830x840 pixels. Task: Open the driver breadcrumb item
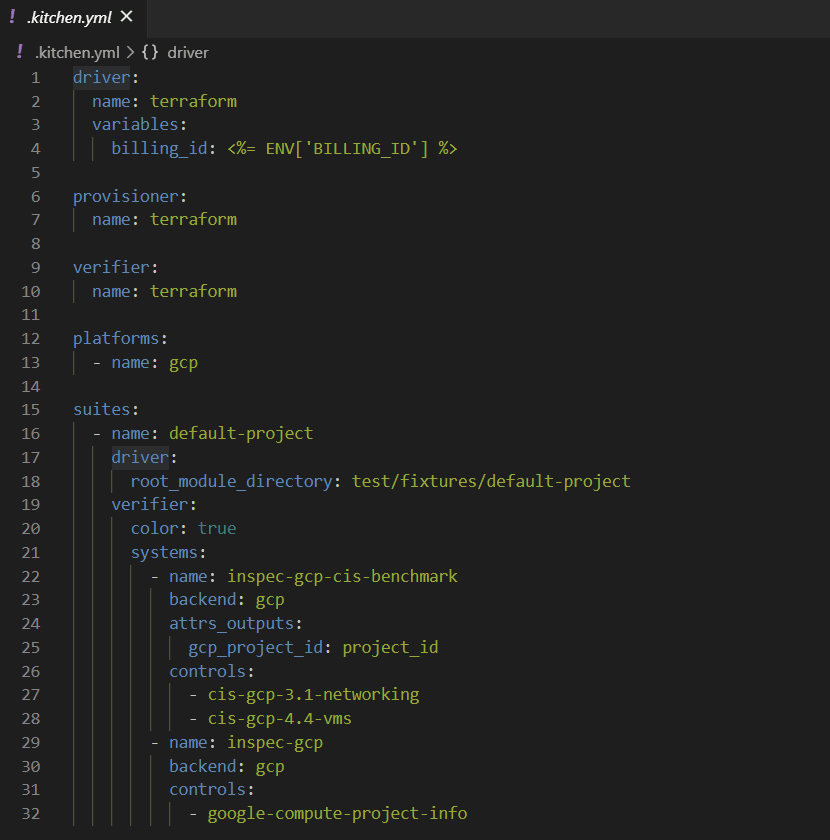click(186, 52)
